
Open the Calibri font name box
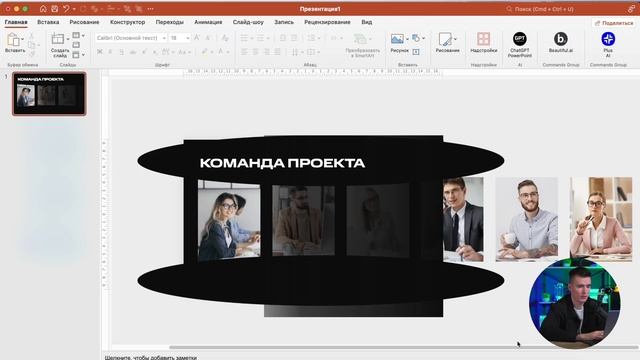(x=131, y=38)
